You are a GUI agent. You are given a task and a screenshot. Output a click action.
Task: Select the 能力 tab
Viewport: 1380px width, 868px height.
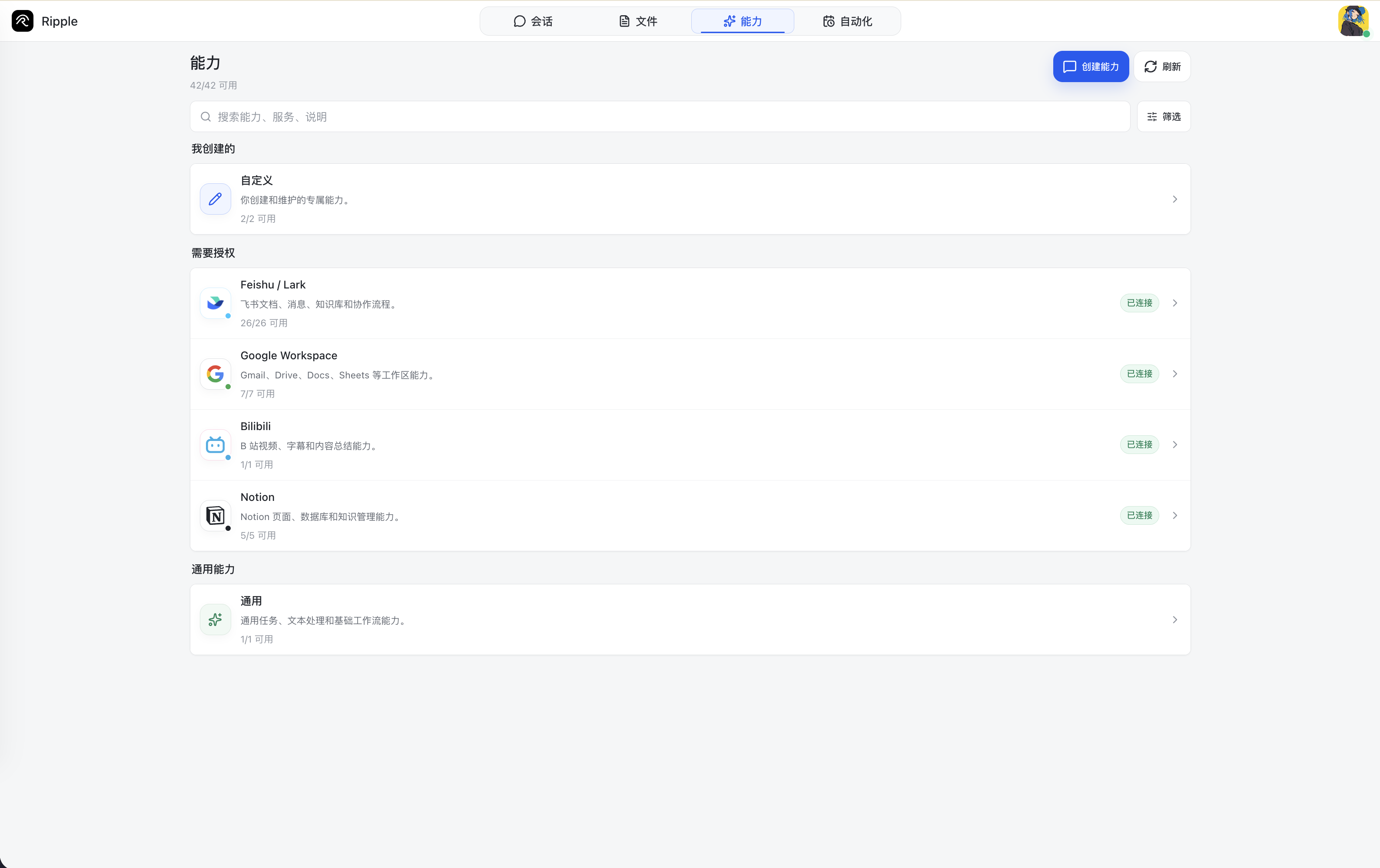[x=742, y=21]
